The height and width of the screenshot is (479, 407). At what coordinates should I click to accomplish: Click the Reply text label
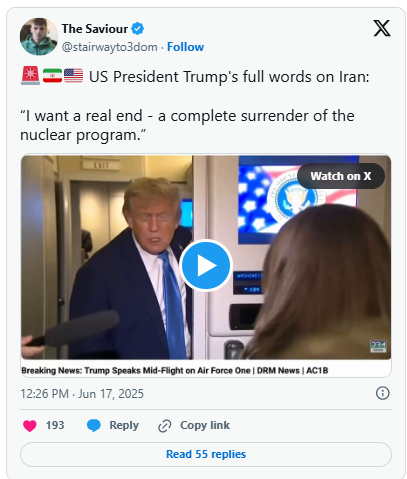coord(124,425)
